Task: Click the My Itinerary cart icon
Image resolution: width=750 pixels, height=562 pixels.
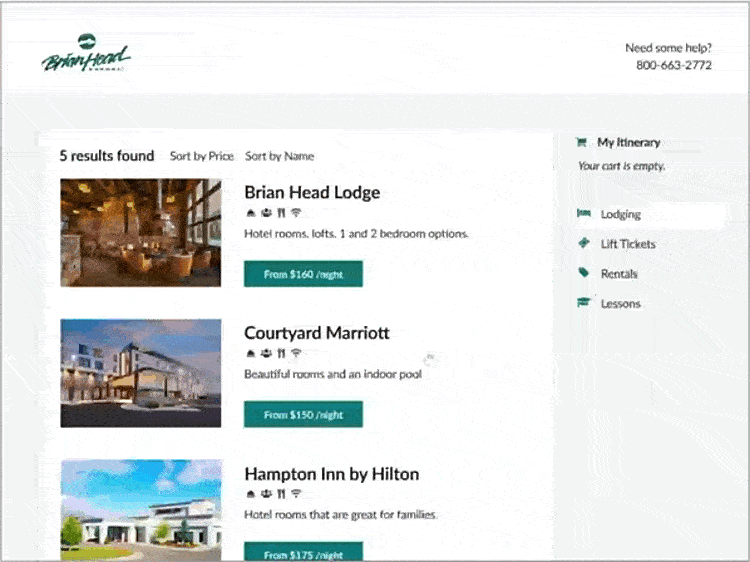Action: [582, 142]
